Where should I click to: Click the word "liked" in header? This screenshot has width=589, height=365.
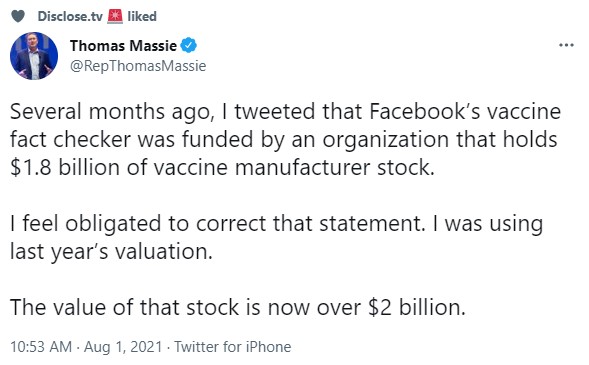click(x=142, y=16)
